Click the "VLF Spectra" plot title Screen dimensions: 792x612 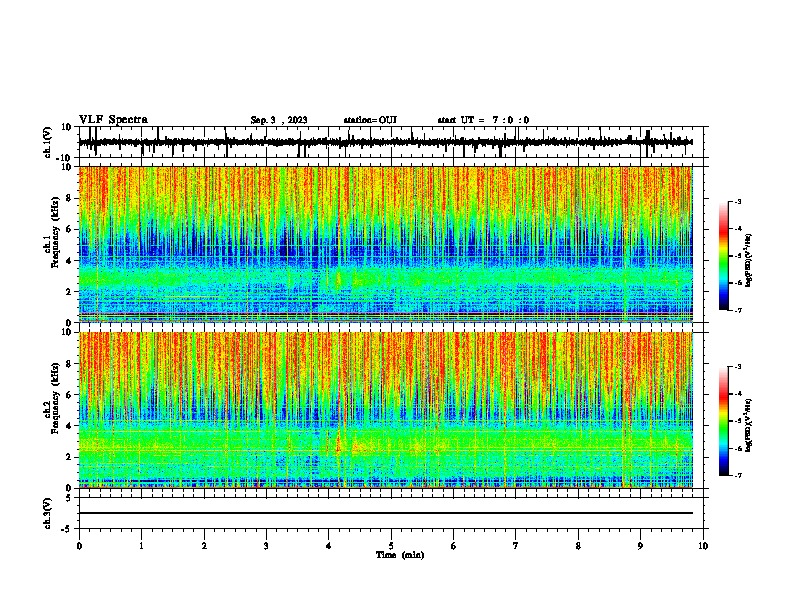click(x=113, y=119)
